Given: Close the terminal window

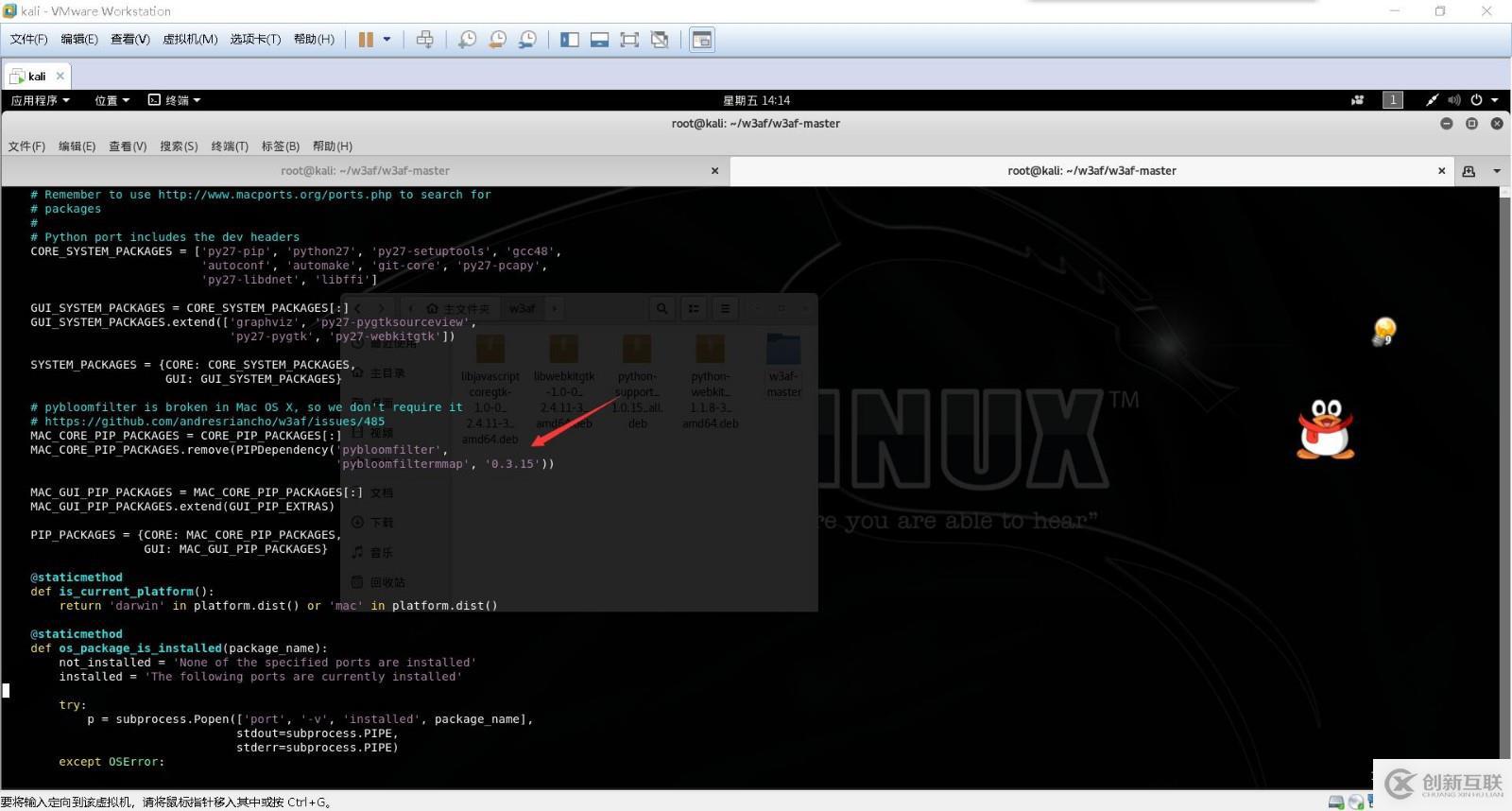Looking at the screenshot, I should coord(1497,124).
